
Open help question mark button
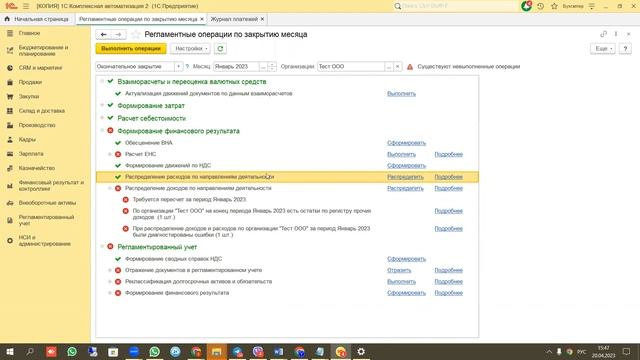625,49
